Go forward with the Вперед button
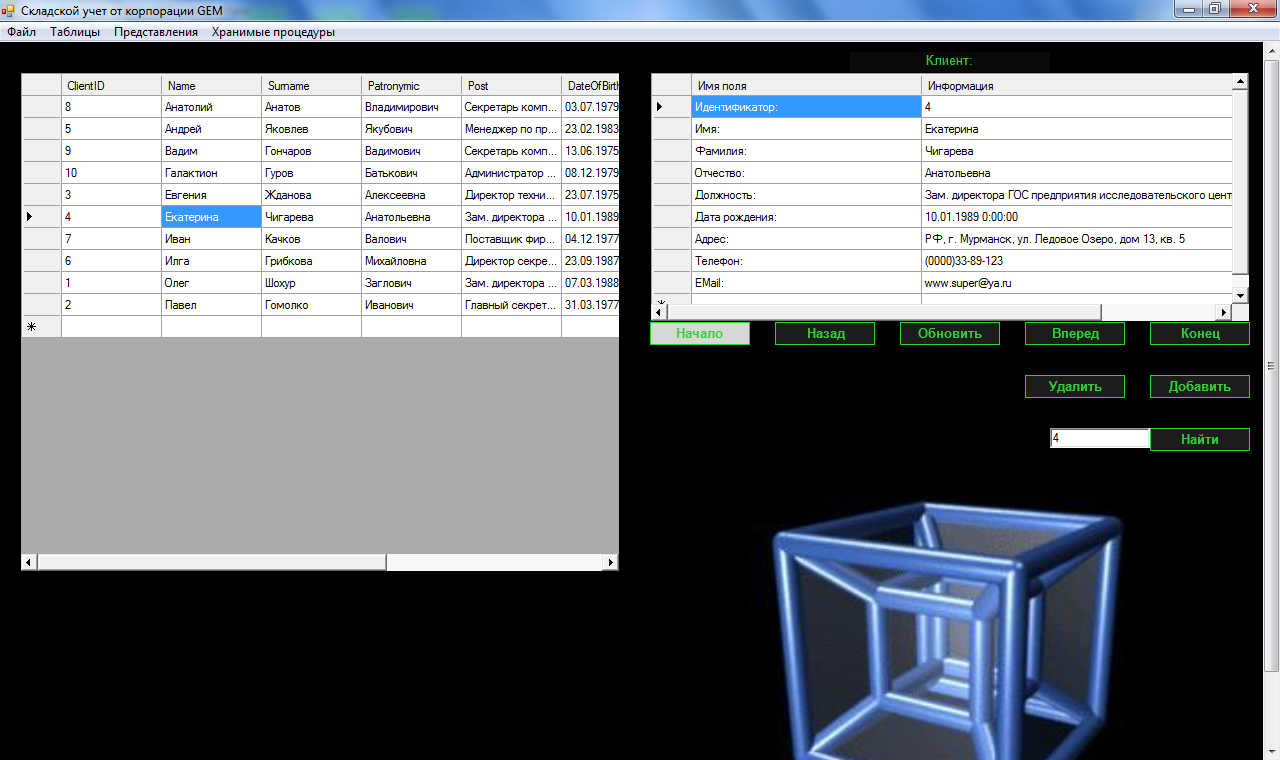The width and height of the screenshot is (1280, 760). tap(1074, 334)
